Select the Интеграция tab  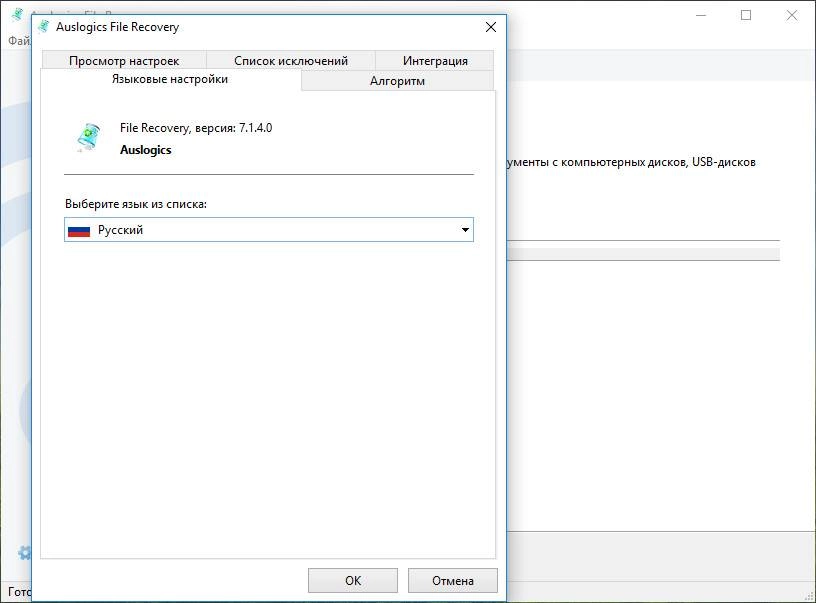[435, 60]
